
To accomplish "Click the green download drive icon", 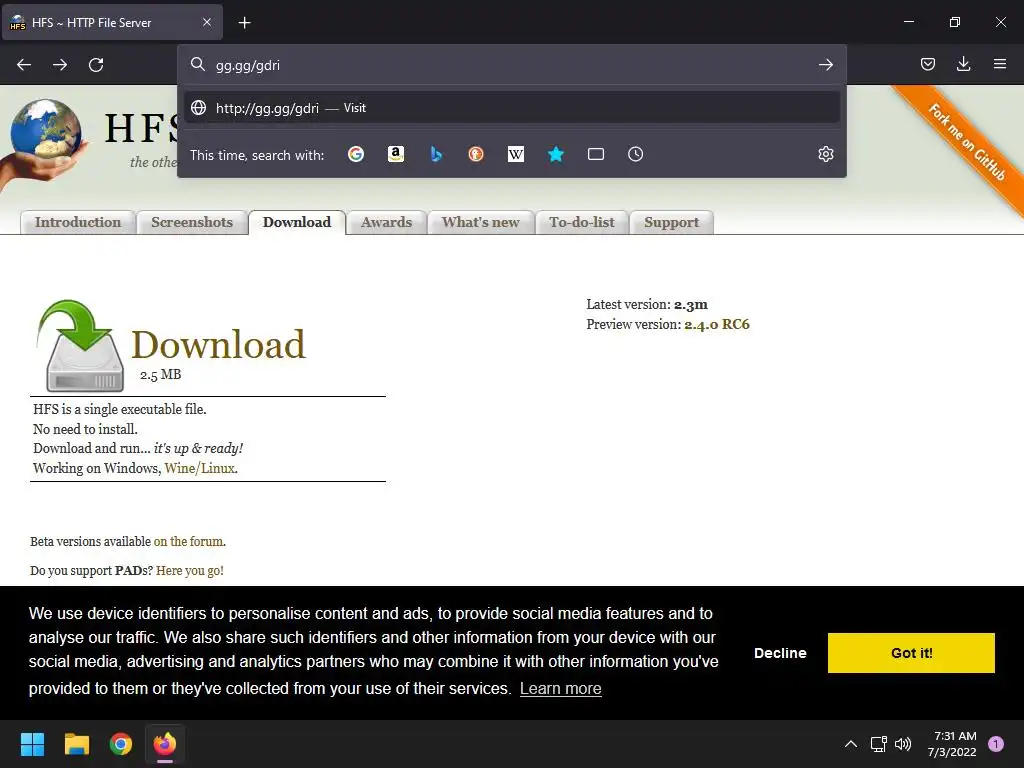I will point(80,345).
